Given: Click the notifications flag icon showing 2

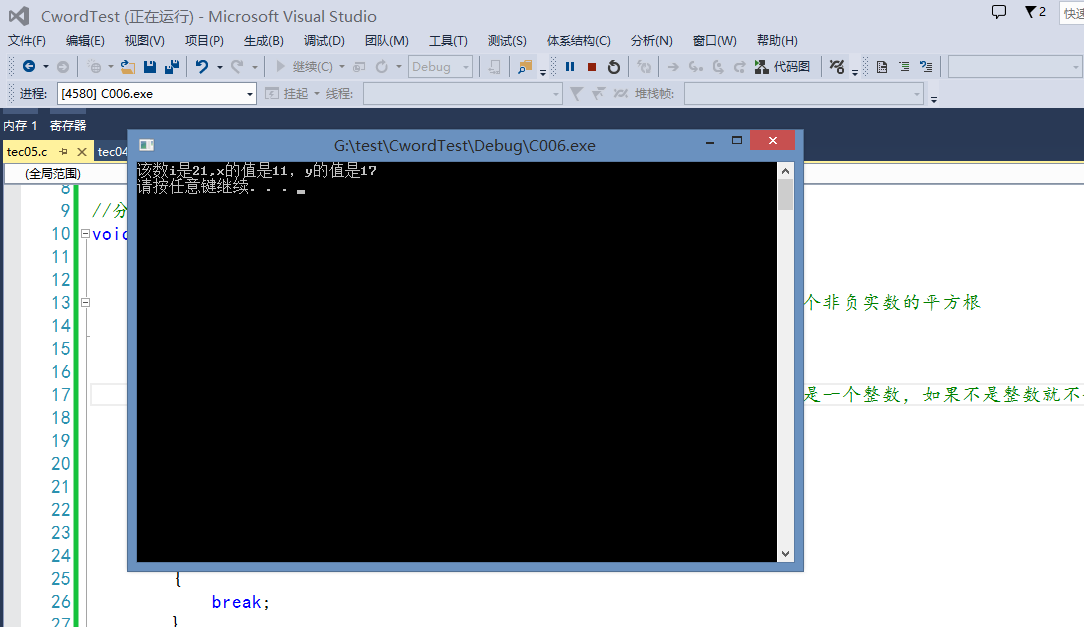Looking at the screenshot, I should coord(1035,12).
